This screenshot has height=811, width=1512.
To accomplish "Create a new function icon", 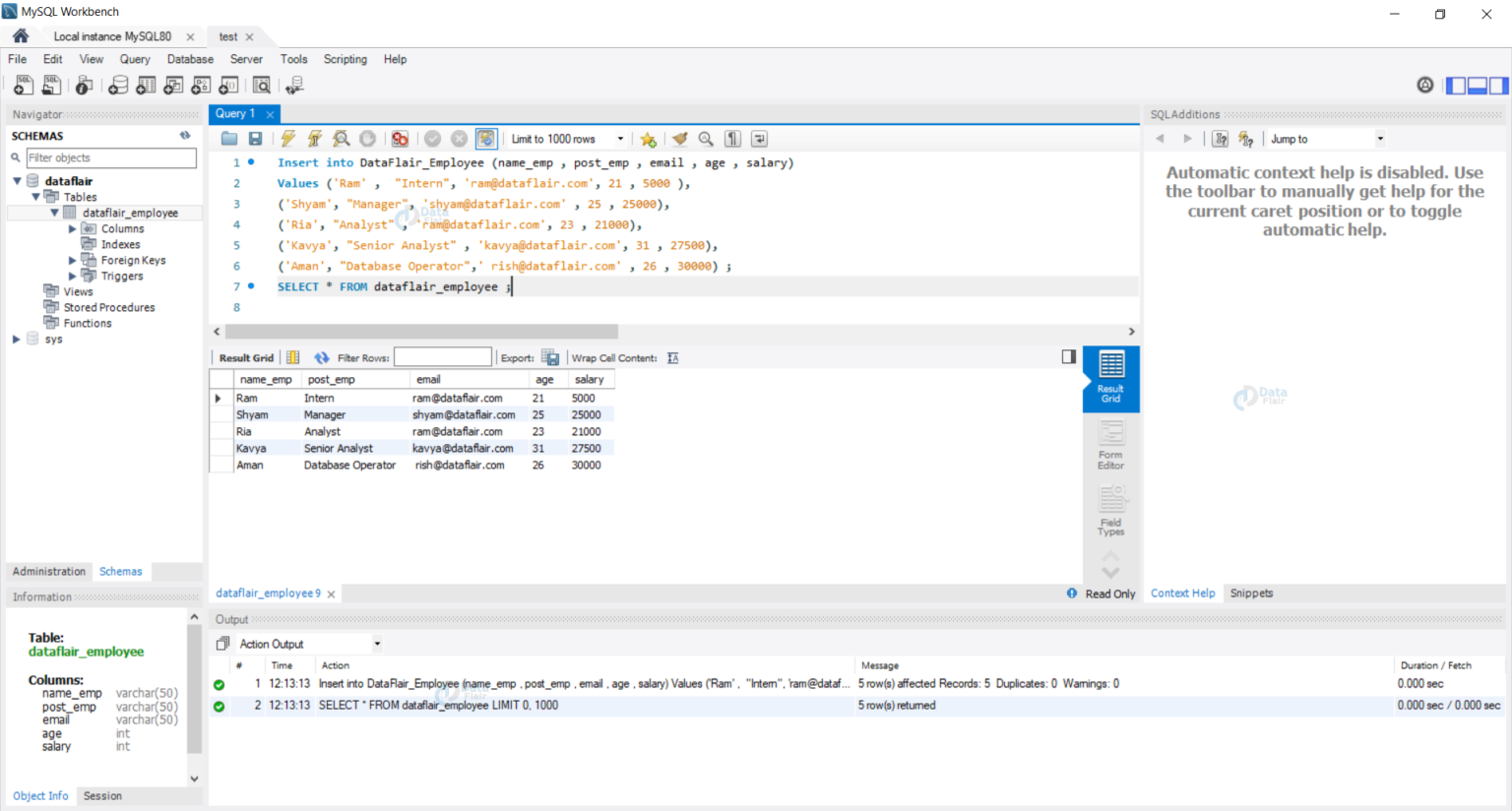I will 228,86.
